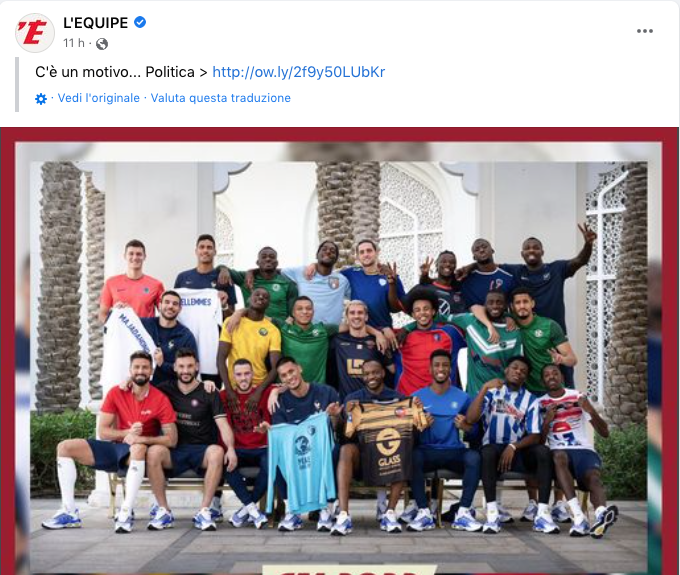
Task: Click the dark red image border
Action: pyautogui.click(x=339, y=134)
